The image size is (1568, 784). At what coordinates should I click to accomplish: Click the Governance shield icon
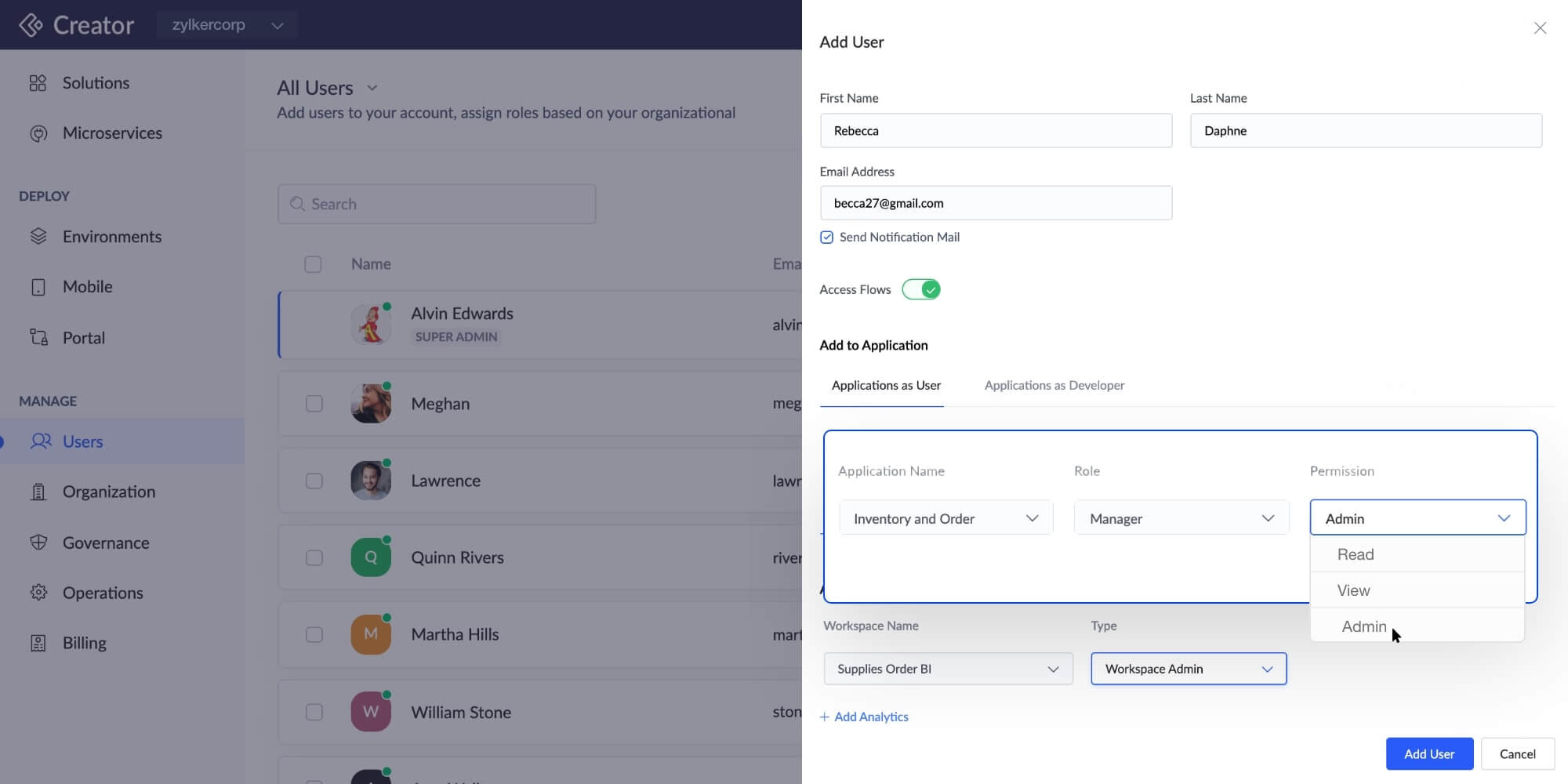pyautogui.click(x=38, y=543)
